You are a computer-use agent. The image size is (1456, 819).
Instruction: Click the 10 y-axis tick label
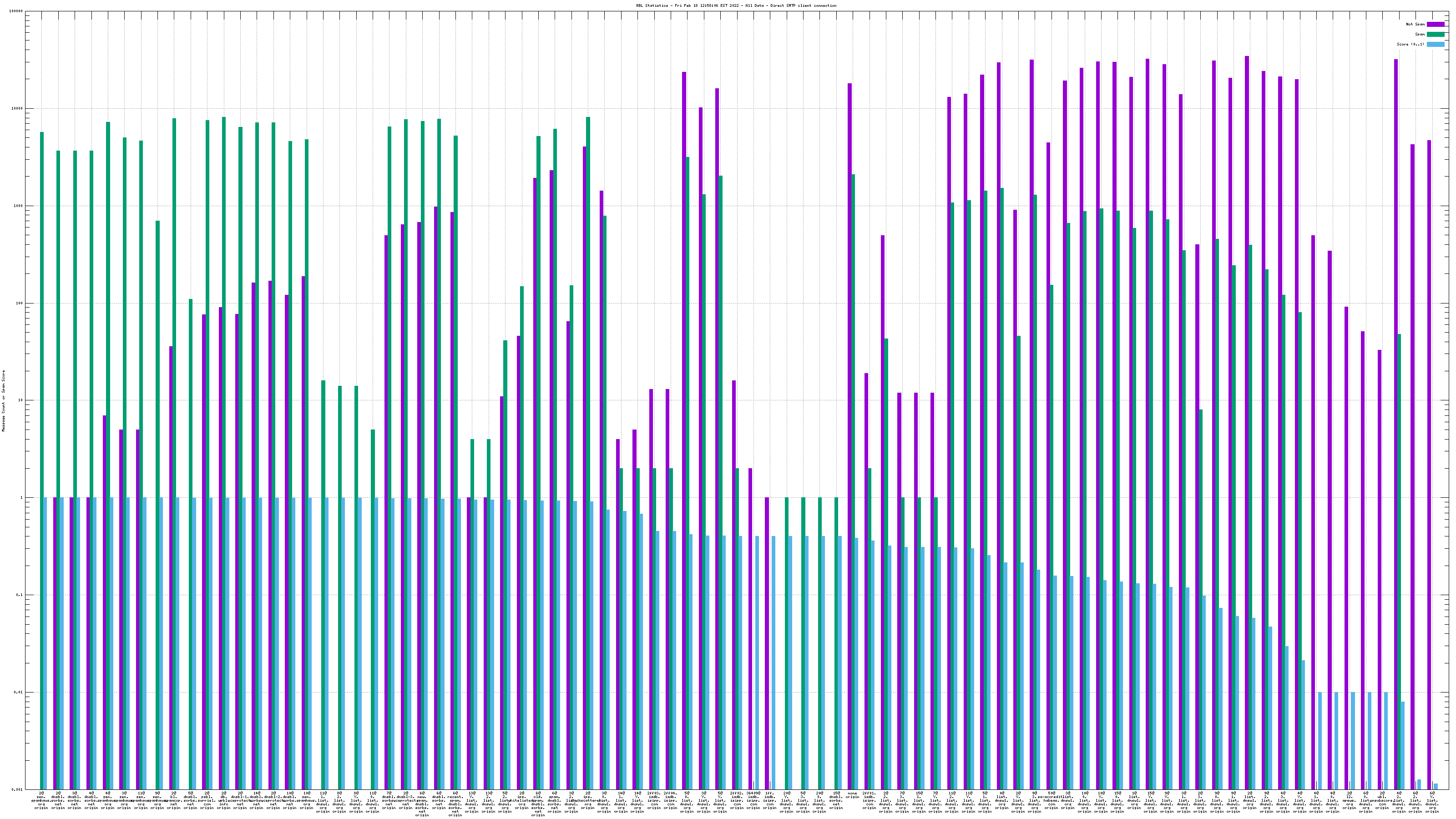[x=21, y=401]
